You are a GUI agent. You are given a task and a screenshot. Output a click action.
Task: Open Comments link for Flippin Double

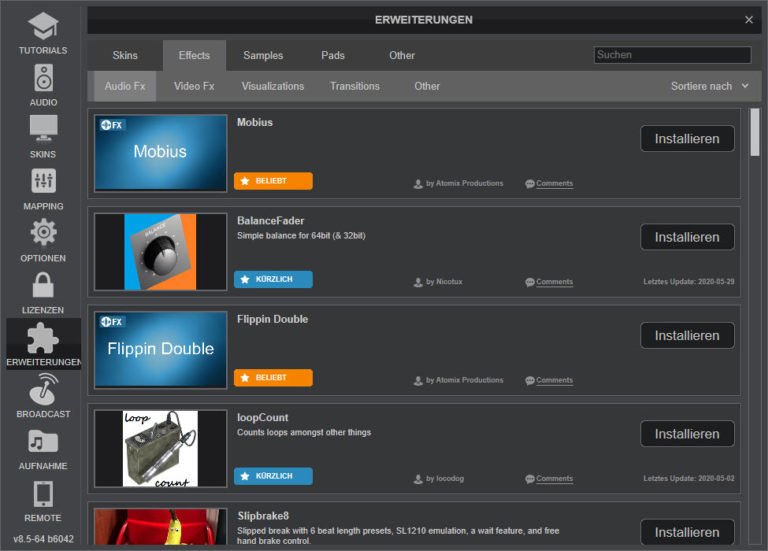tap(554, 381)
